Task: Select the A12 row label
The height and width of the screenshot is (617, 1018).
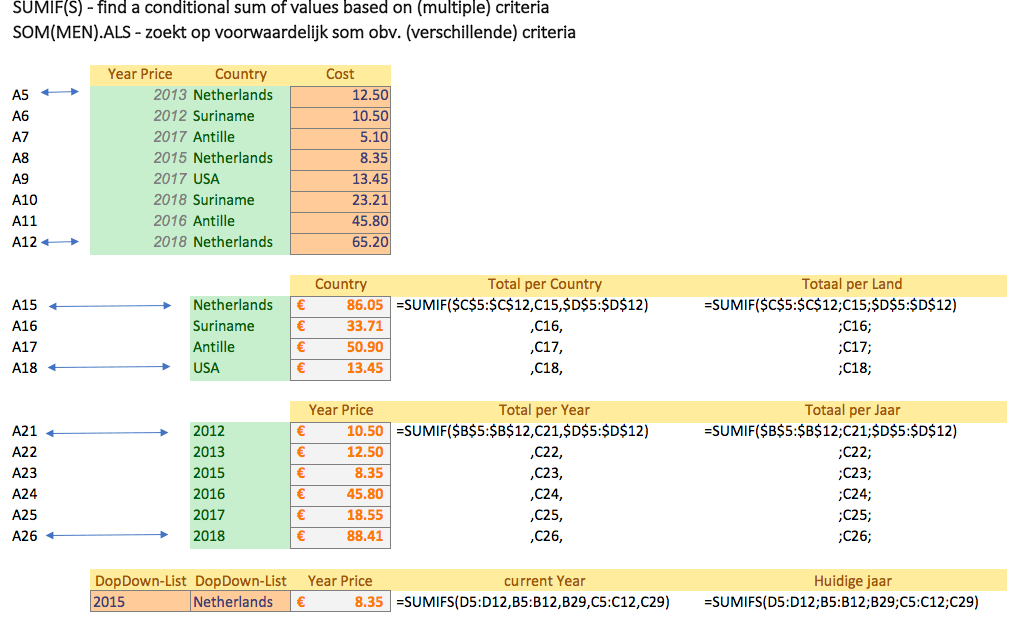Action: pos(24,242)
